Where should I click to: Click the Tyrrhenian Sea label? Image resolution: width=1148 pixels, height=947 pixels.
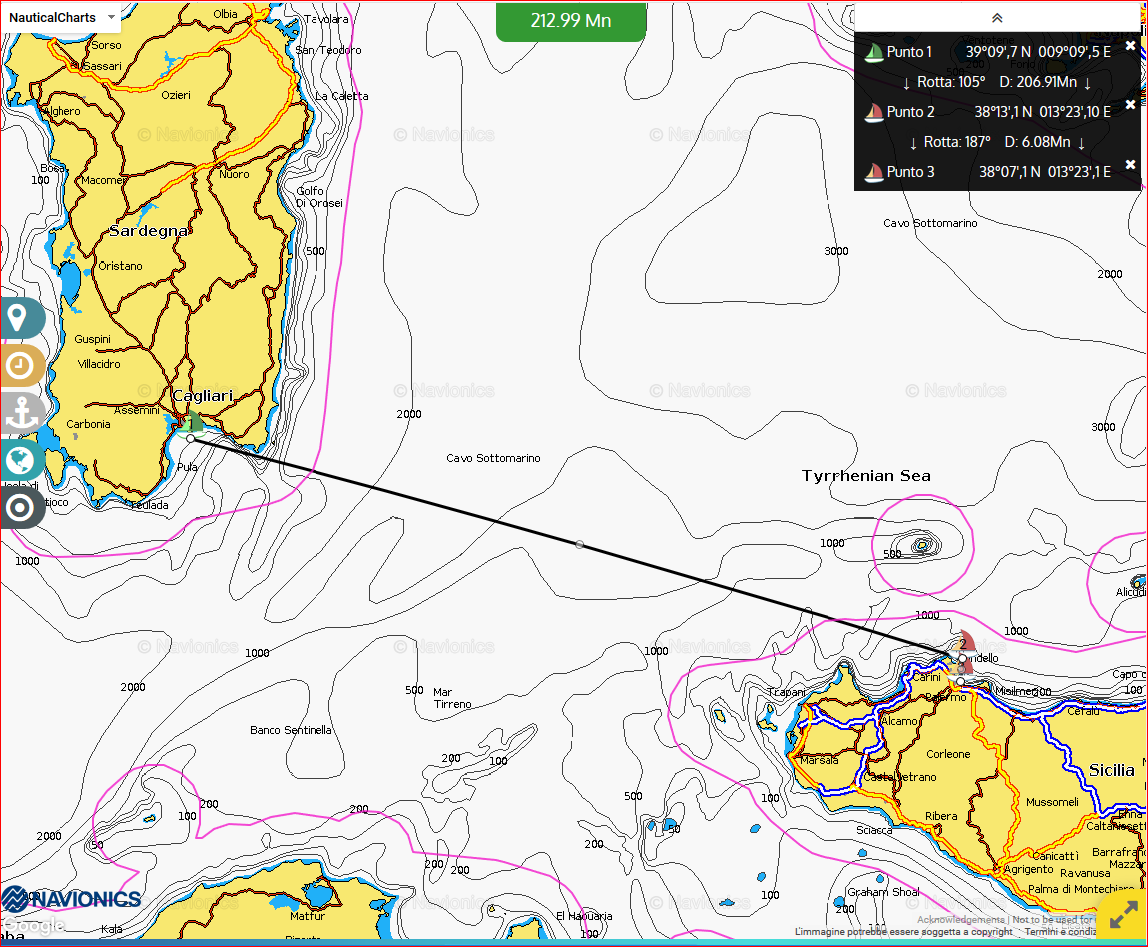(866, 475)
